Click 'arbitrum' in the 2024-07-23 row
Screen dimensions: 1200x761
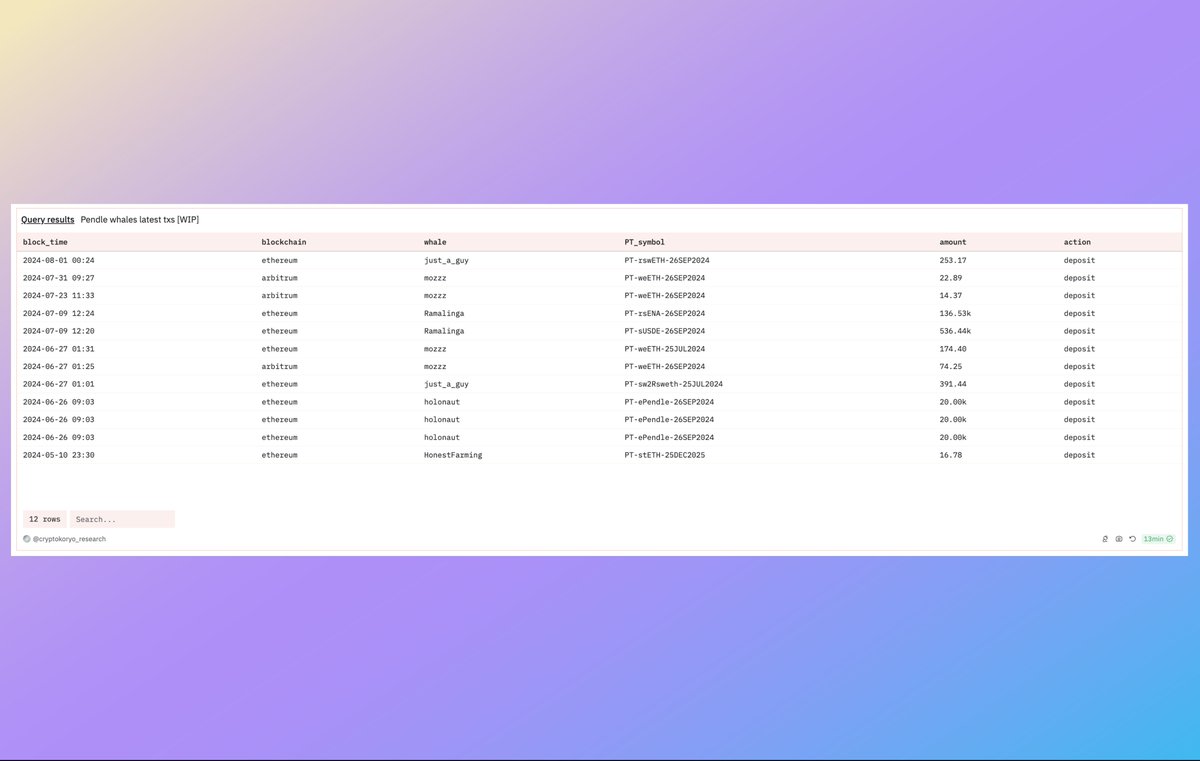click(x=279, y=296)
